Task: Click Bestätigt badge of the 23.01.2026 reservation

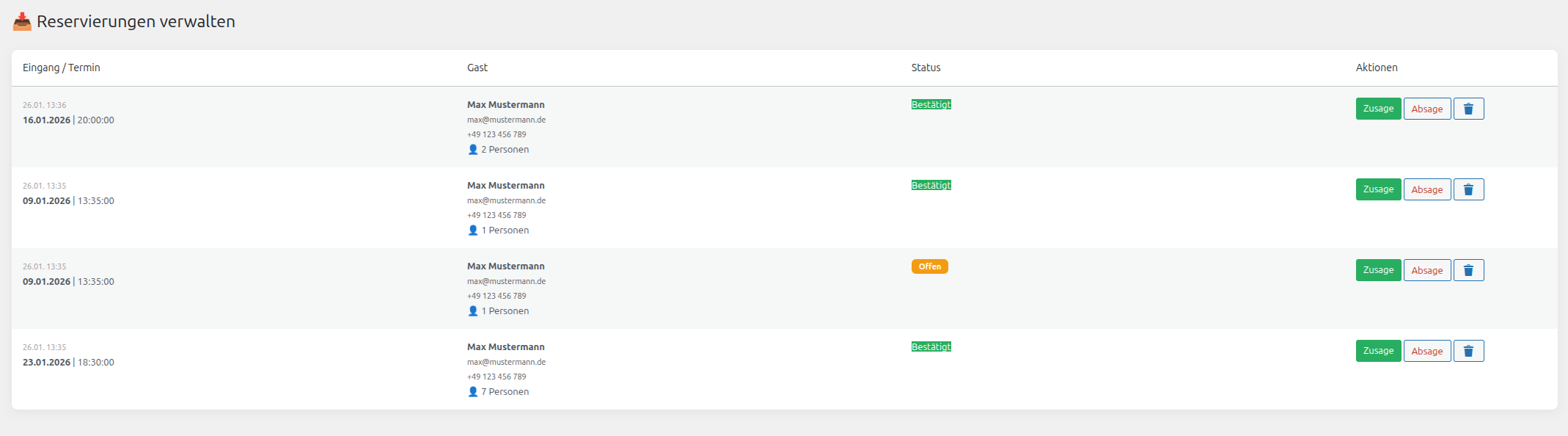Action: [931, 347]
